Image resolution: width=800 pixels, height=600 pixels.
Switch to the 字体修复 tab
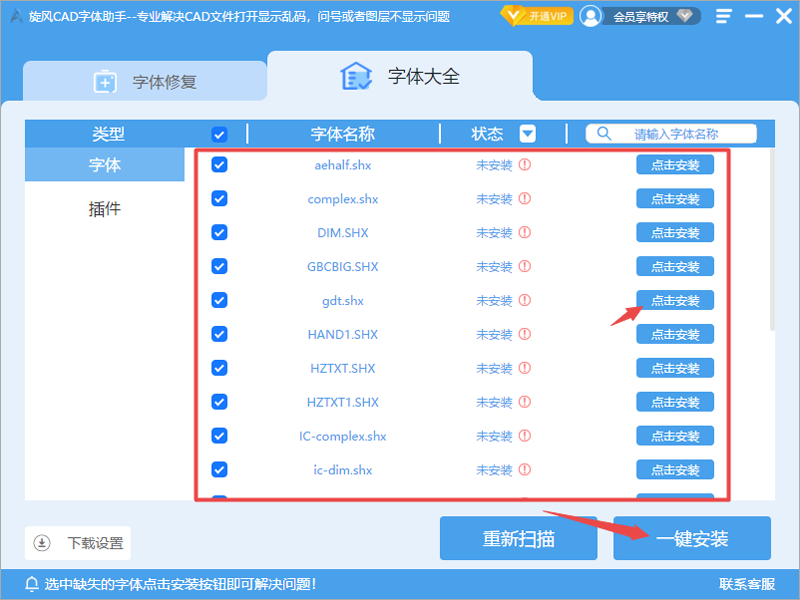[x=145, y=82]
